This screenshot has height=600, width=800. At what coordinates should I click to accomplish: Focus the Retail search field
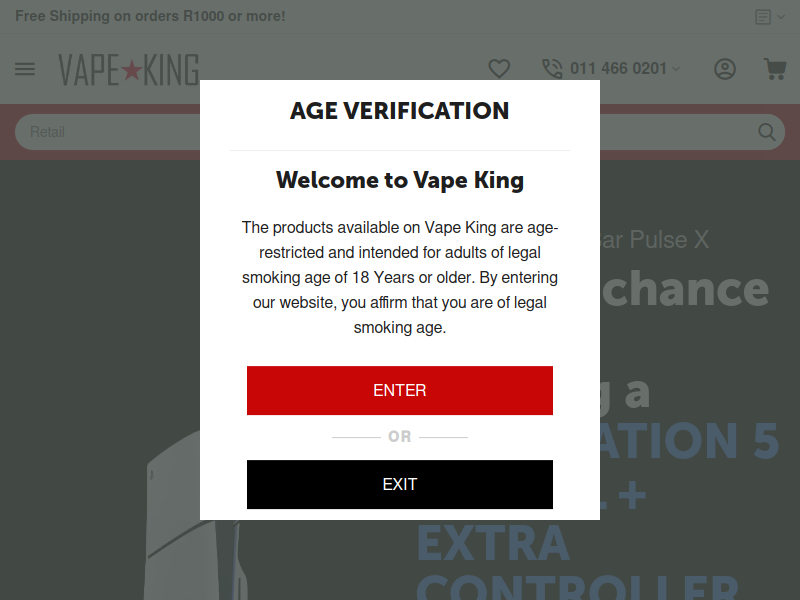[x=107, y=132]
